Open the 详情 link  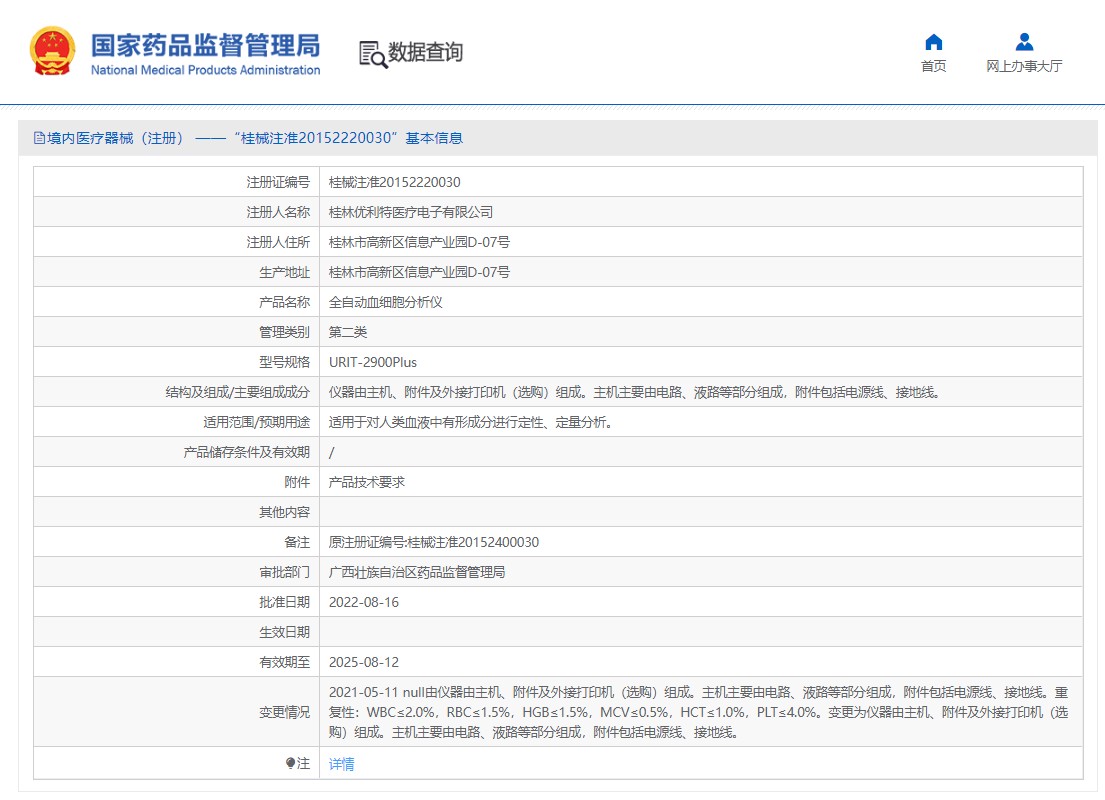[342, 764]
